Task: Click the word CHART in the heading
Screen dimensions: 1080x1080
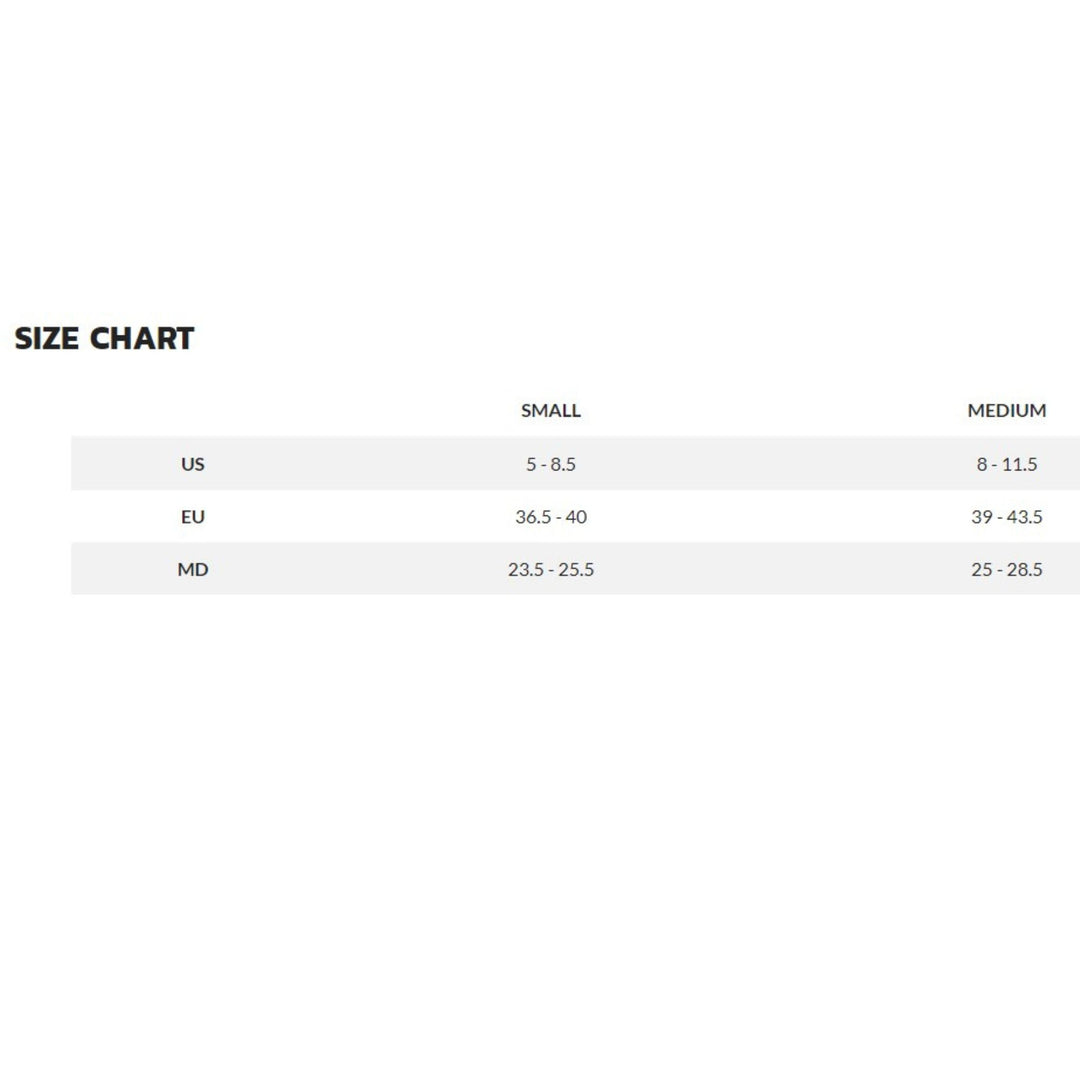Action: [142, 339]
